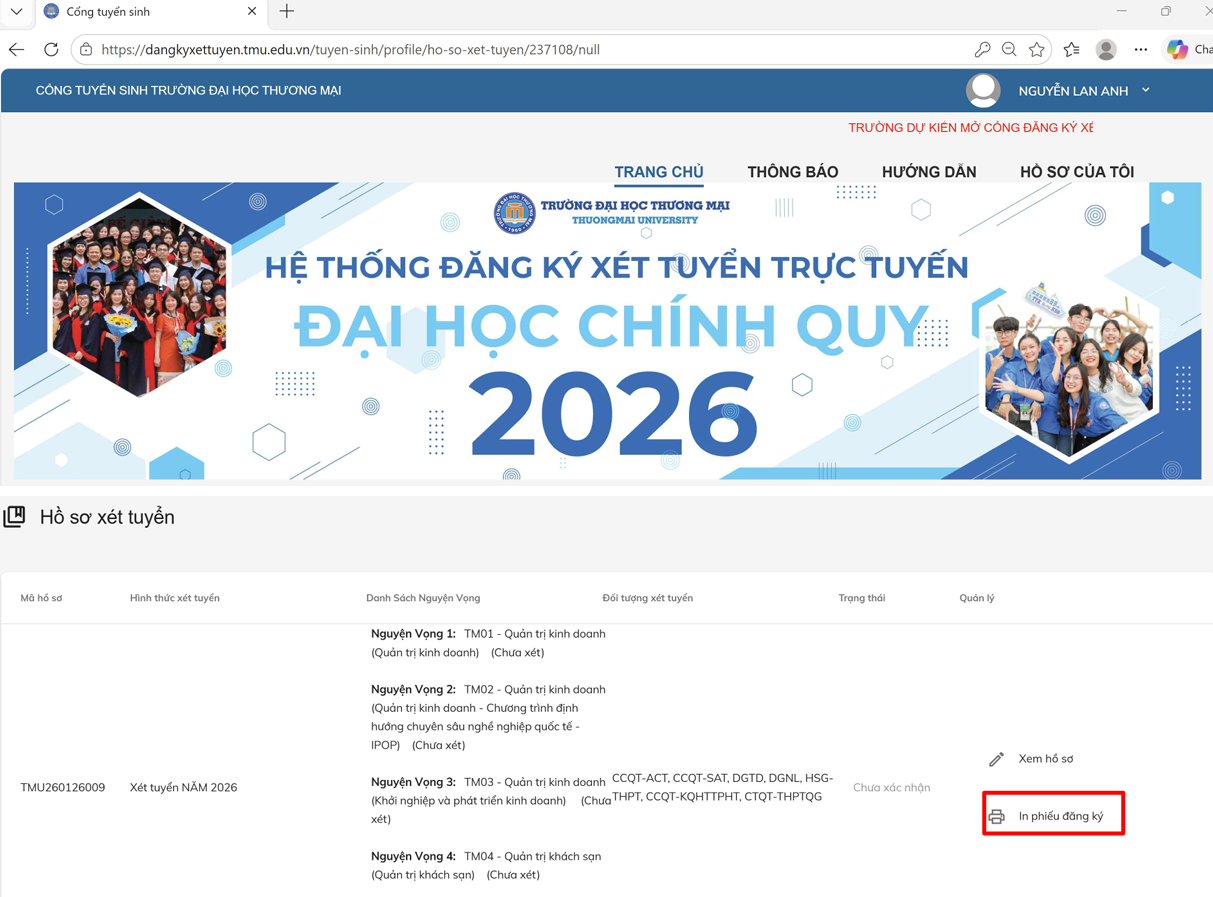
Task: Go to the TRANG CHỦ menu
Action: 659,172
